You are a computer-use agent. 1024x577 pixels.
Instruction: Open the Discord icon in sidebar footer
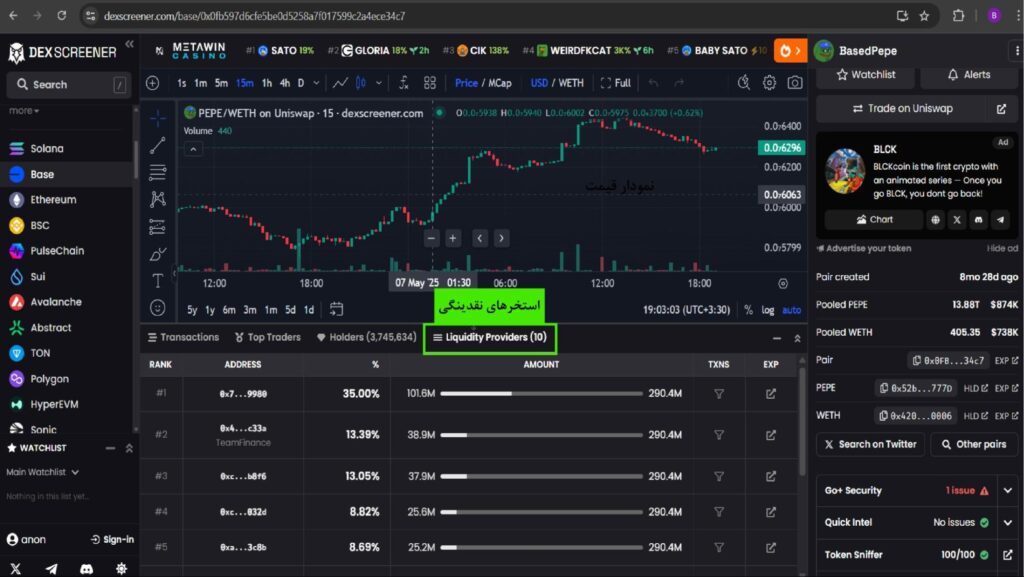(x=86, y=569)
